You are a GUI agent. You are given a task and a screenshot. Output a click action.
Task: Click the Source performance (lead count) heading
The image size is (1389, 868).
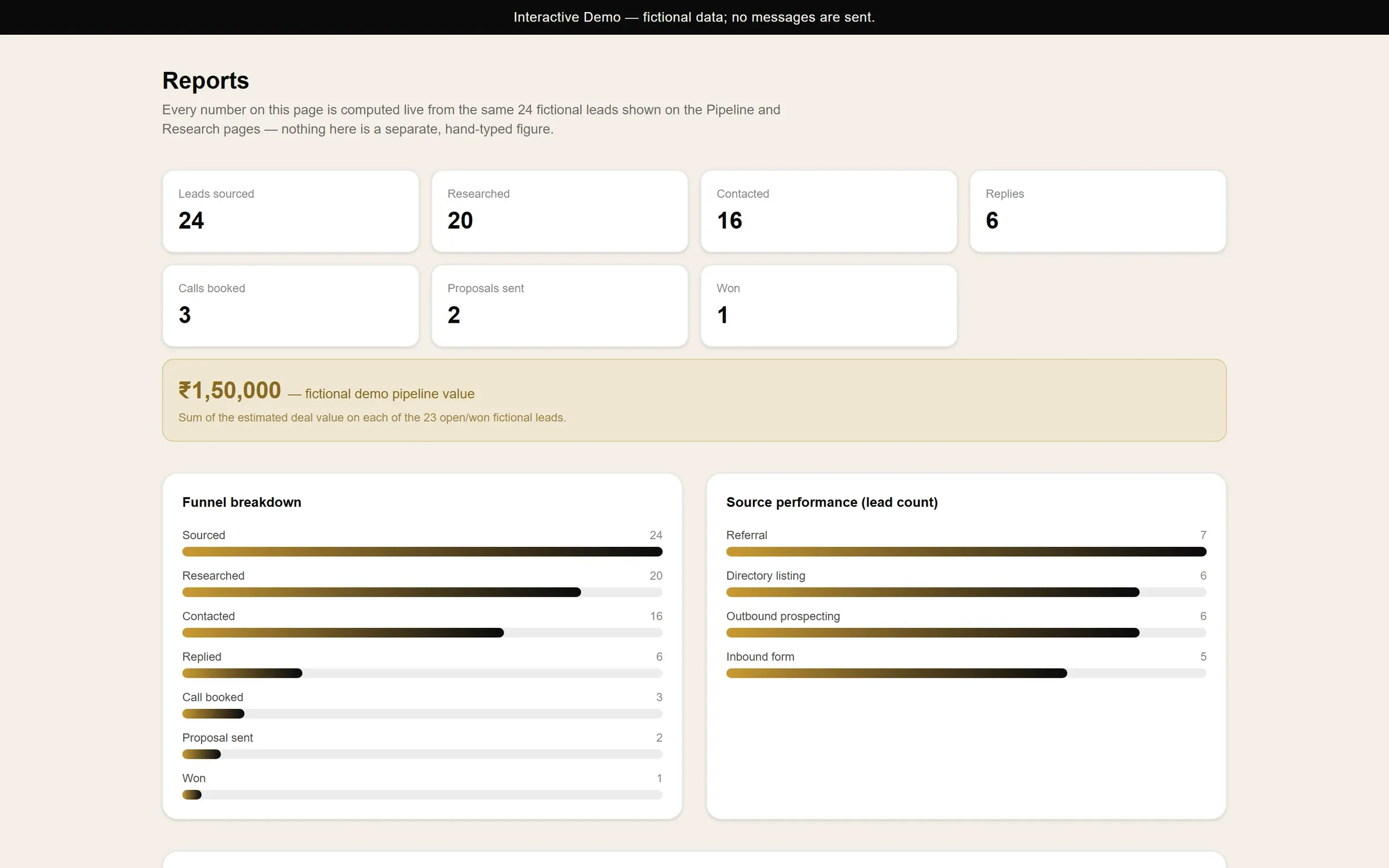[832, 502]
